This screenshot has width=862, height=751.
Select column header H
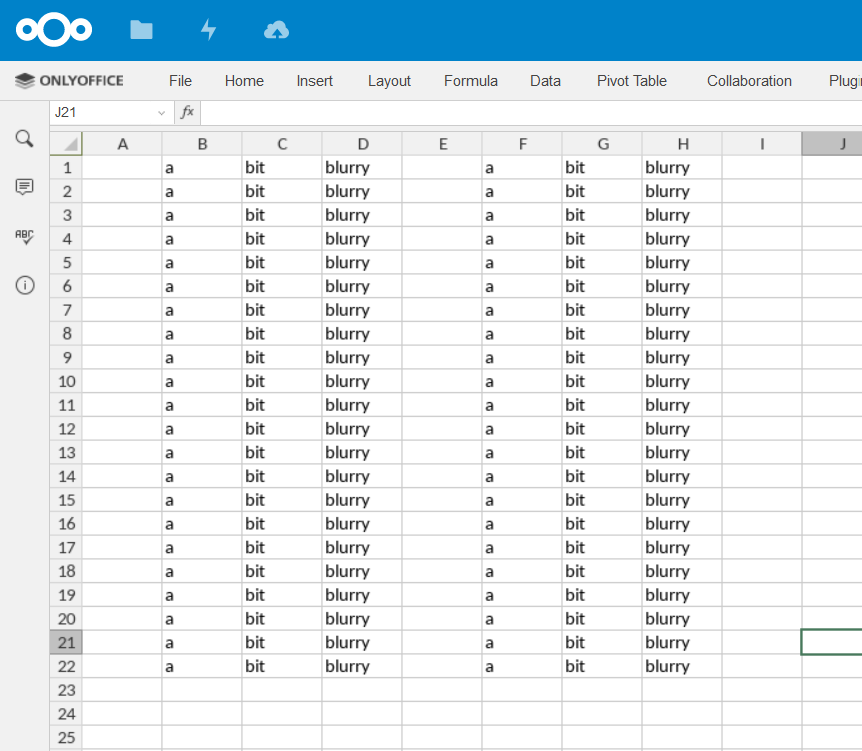pyautogui.click(x=683, y=143)
